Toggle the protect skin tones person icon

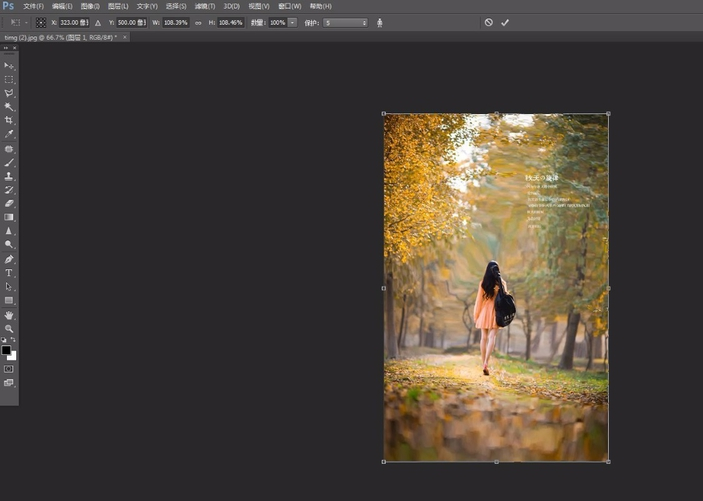(380, 22)
